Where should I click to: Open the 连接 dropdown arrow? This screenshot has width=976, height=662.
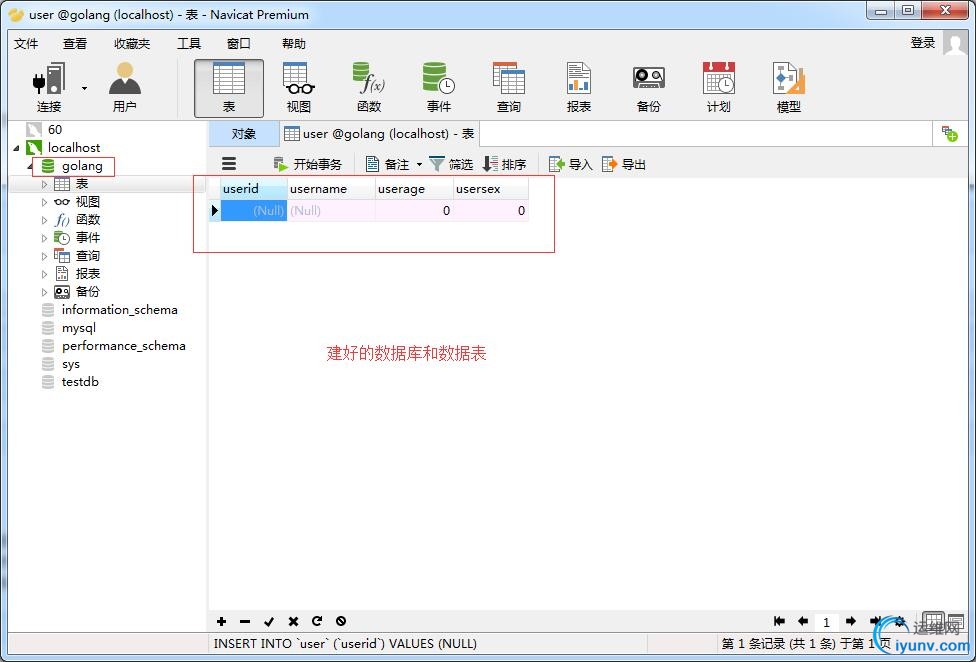(x=84, y=88)
